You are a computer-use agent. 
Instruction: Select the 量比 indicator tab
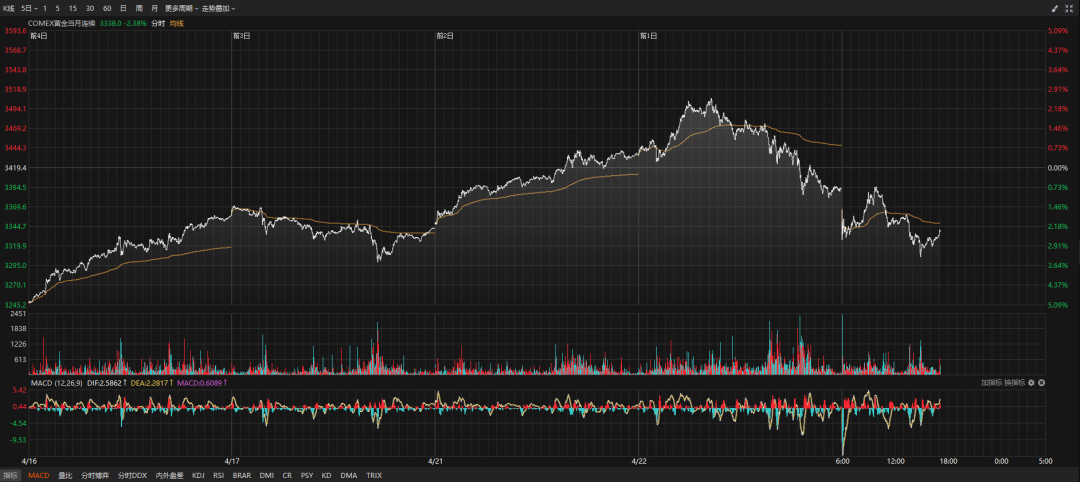click(65, 475)
